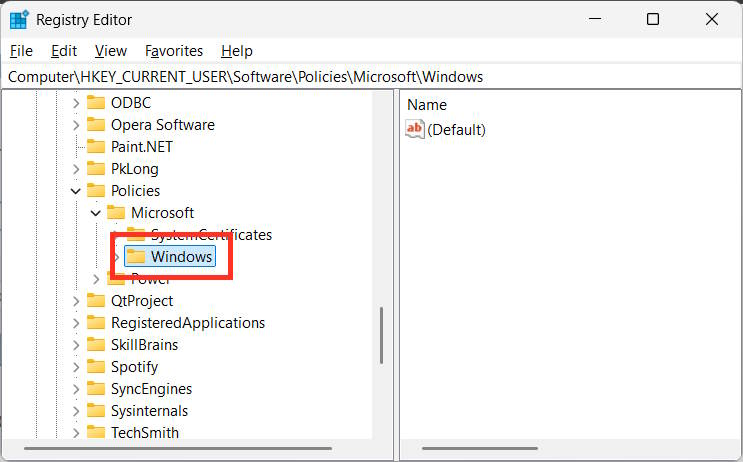Expand the Sysinternals key

point(76,411)
